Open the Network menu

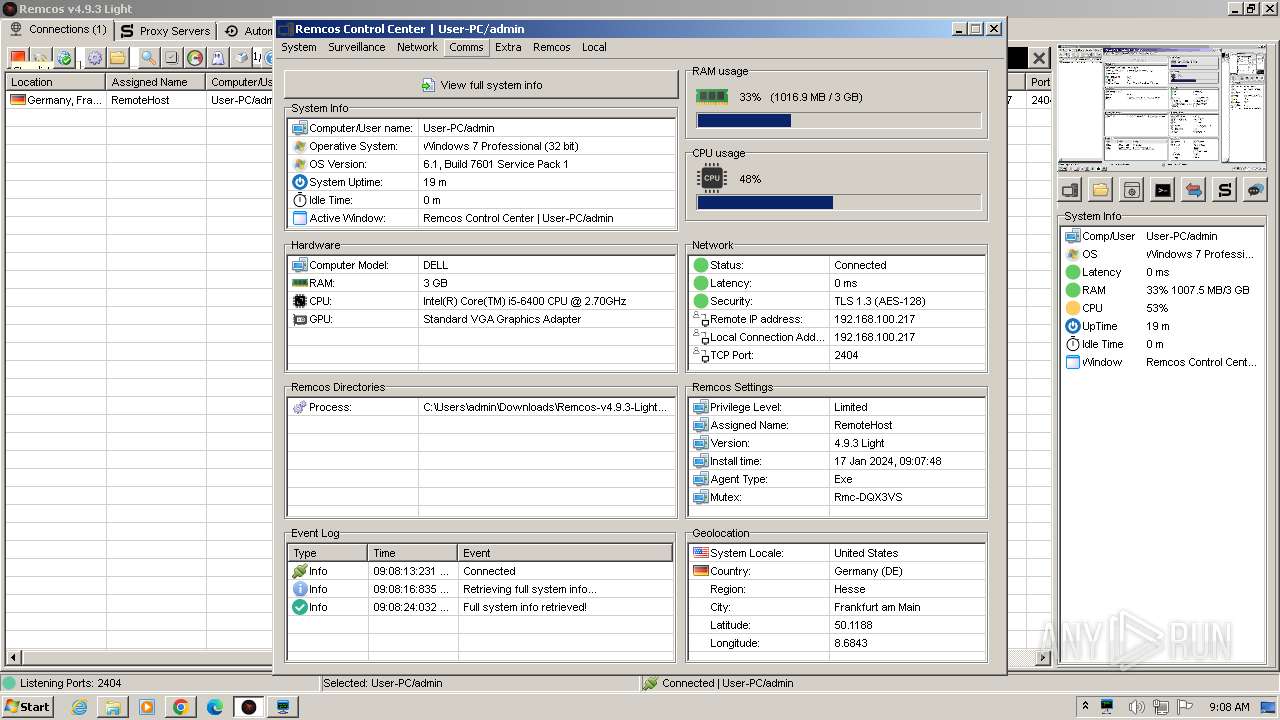(x=417, y=47)
